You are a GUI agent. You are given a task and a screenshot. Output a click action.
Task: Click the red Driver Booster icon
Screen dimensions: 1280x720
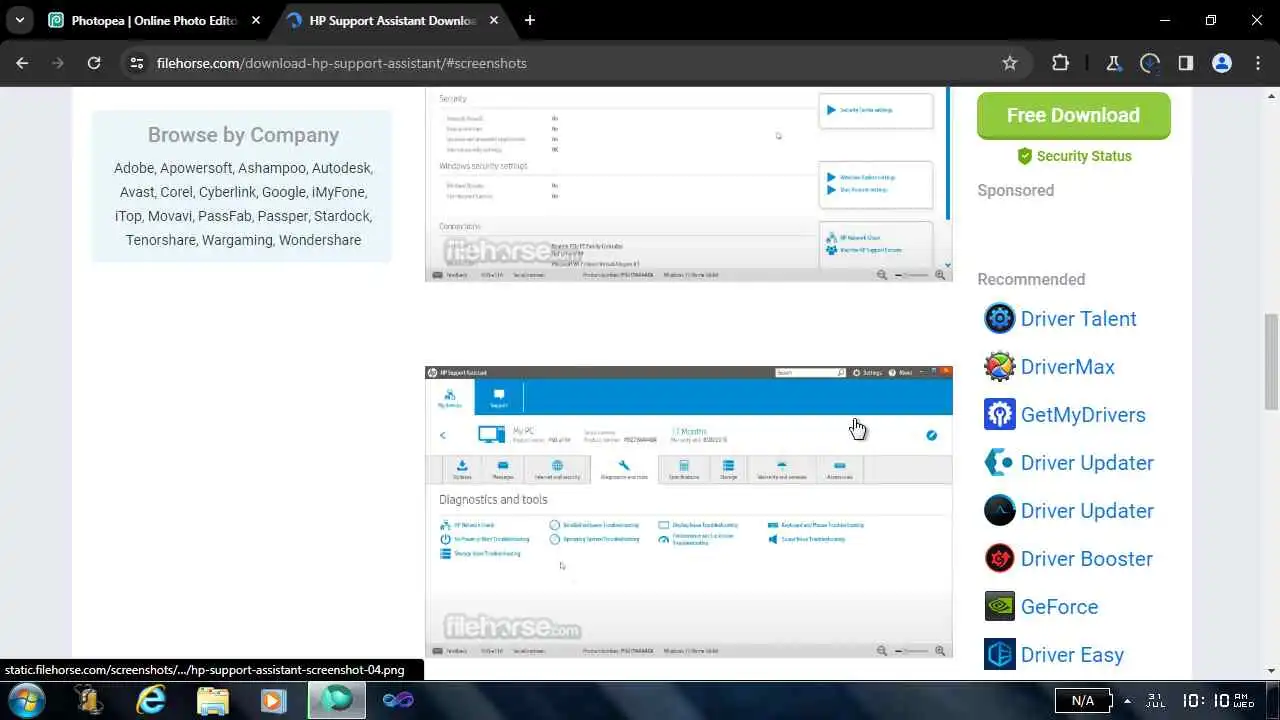(999, 559)
